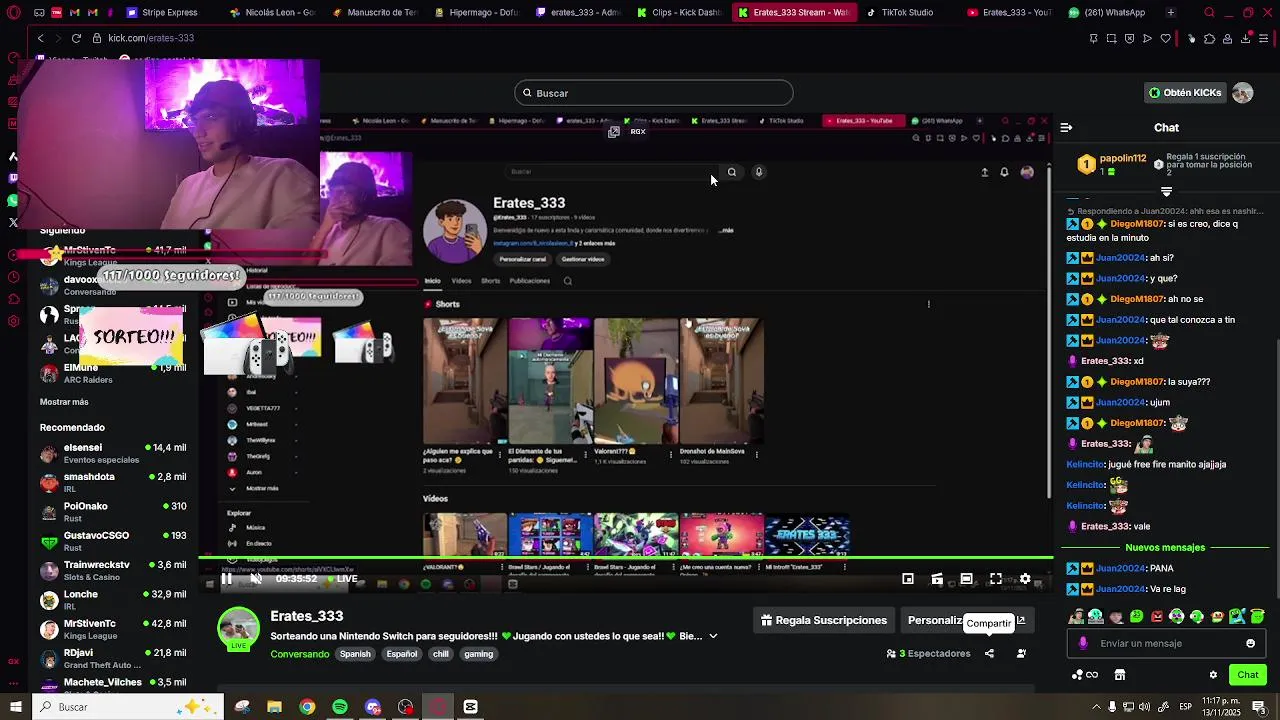The image size is (1280, 720).
Task: Open File Explorer from the taskbar
Action: (x=274, y=707)
